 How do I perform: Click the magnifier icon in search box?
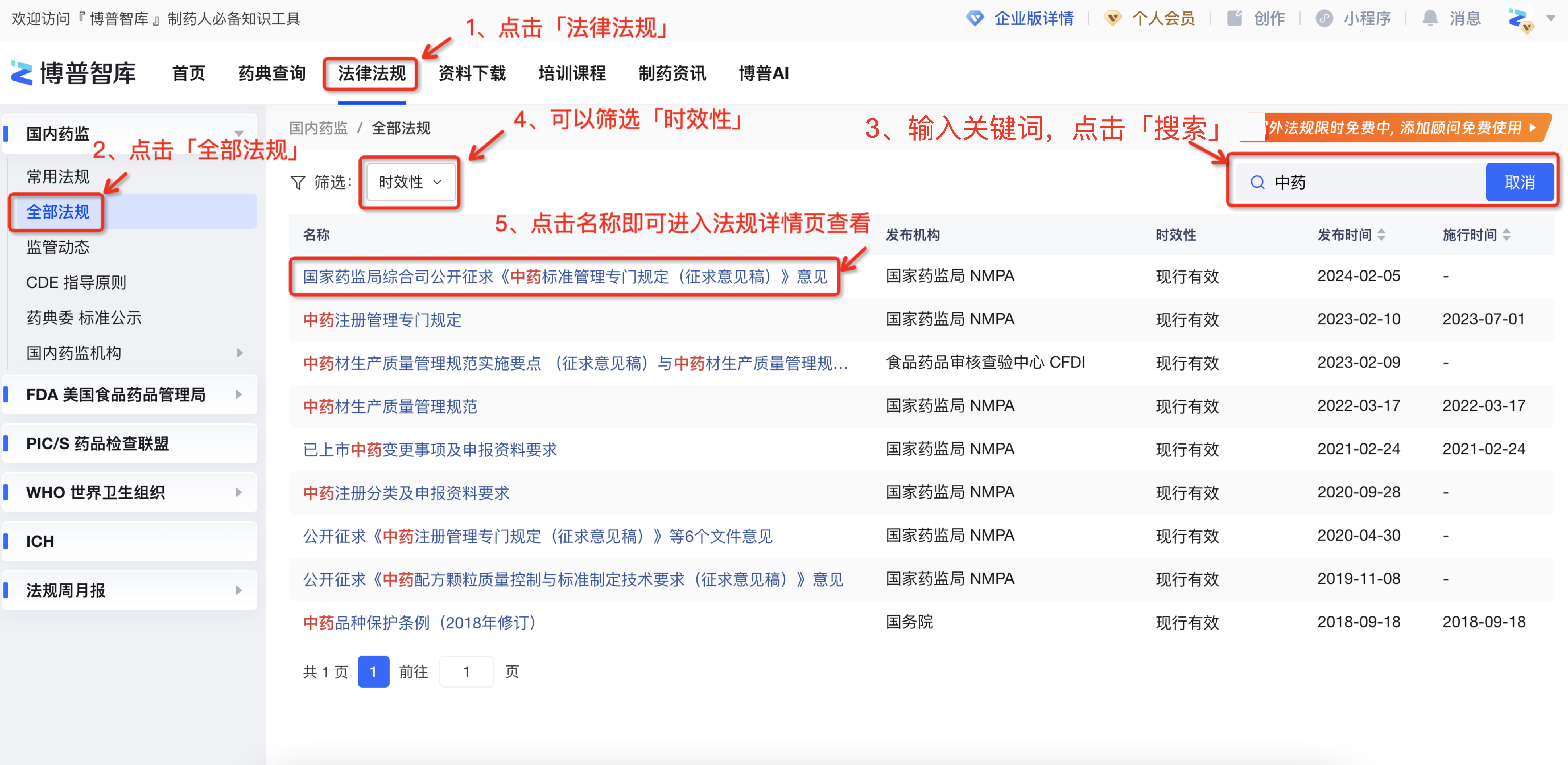coord(1257,182)
